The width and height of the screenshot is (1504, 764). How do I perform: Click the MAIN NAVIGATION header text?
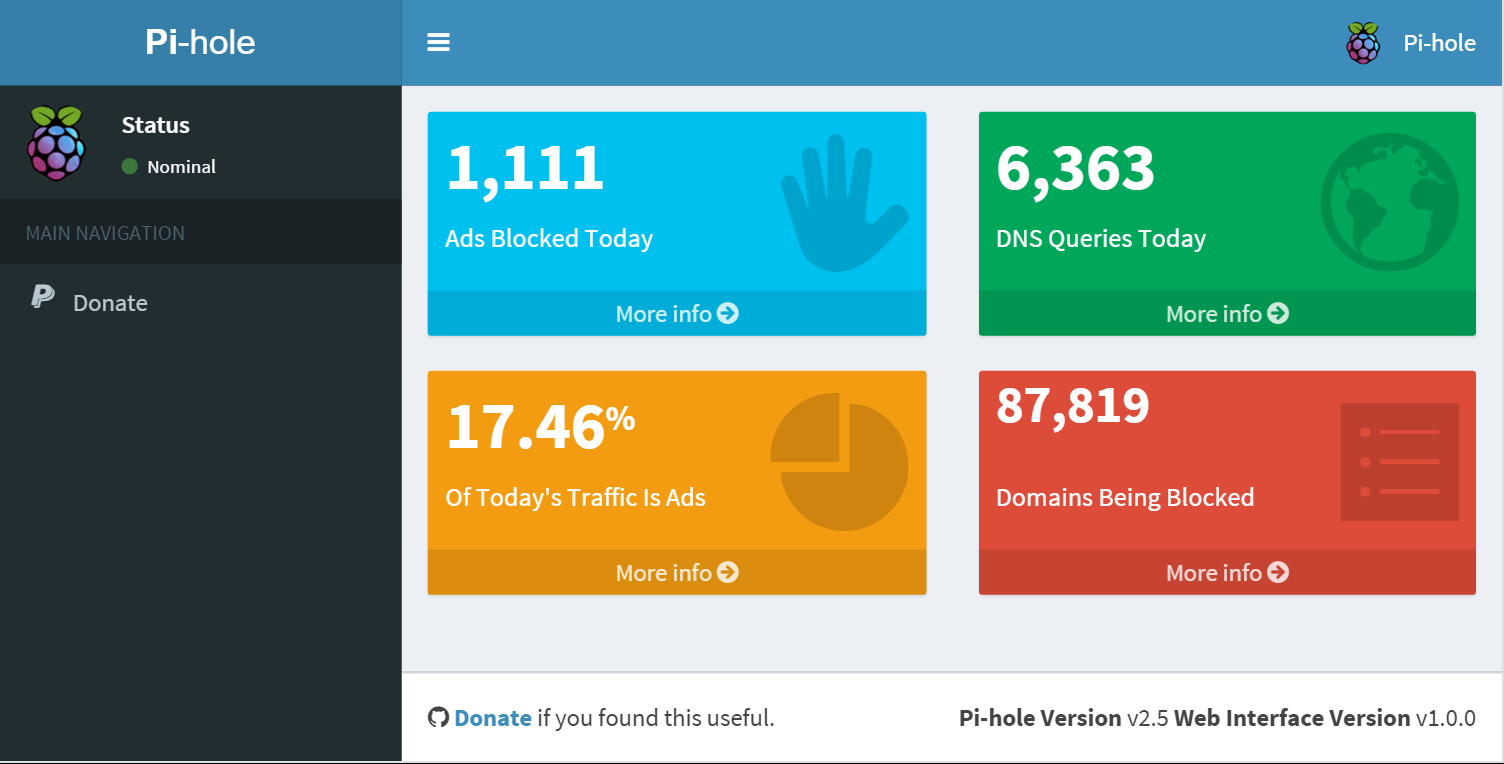point(105,233)
